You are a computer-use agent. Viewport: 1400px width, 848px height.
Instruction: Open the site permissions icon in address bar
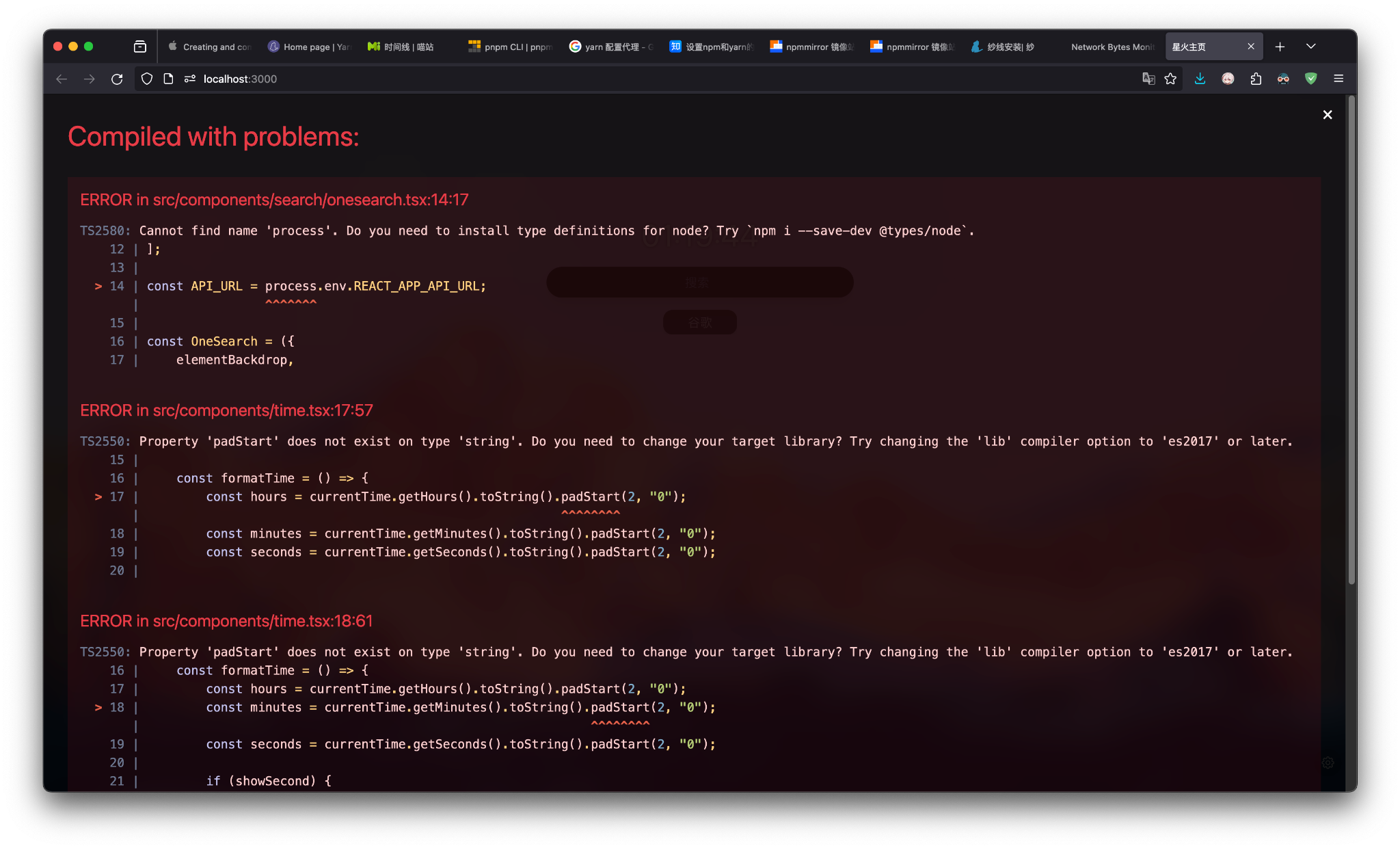click(x=190, y=79)
